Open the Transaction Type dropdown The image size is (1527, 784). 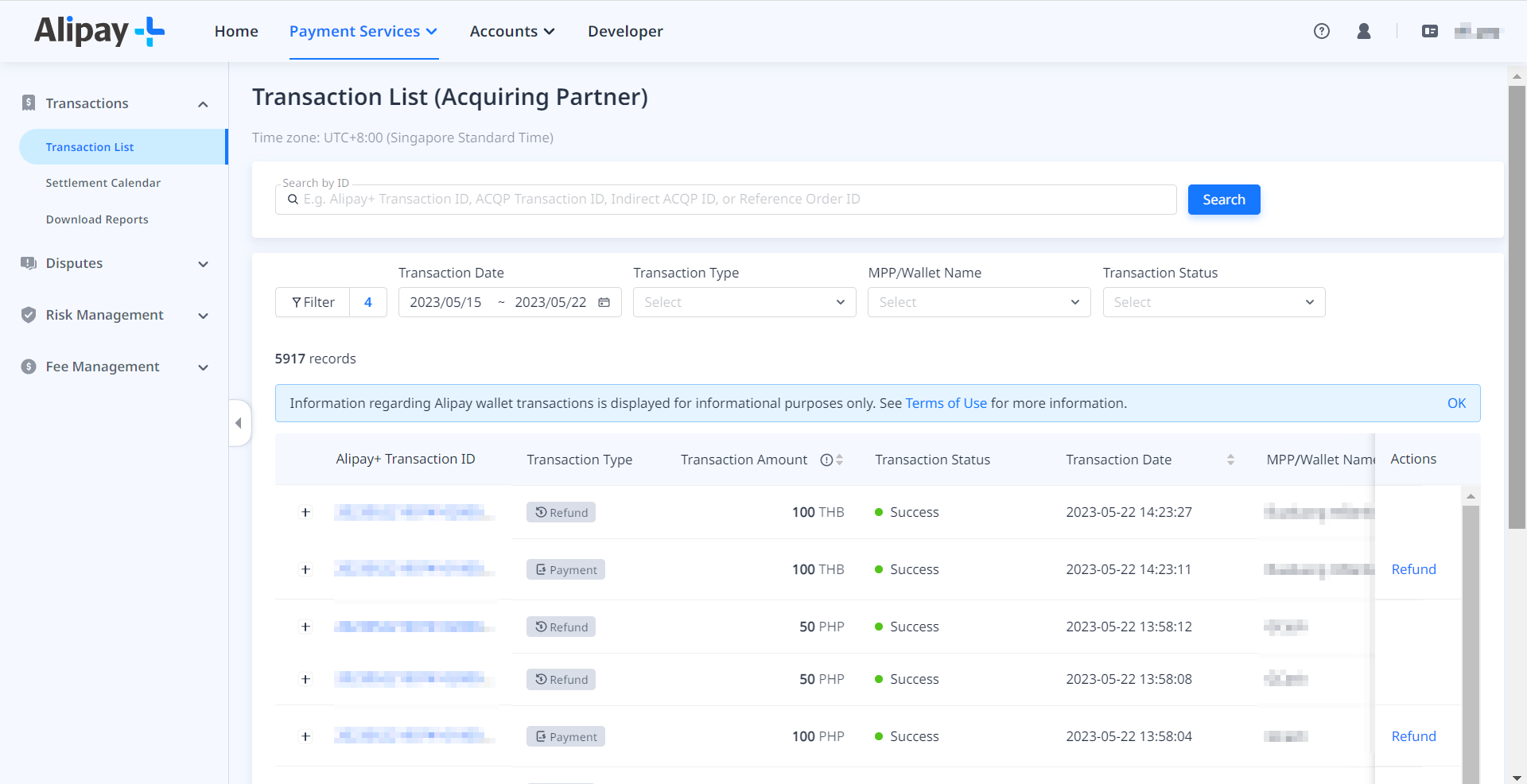pos(743,302)
